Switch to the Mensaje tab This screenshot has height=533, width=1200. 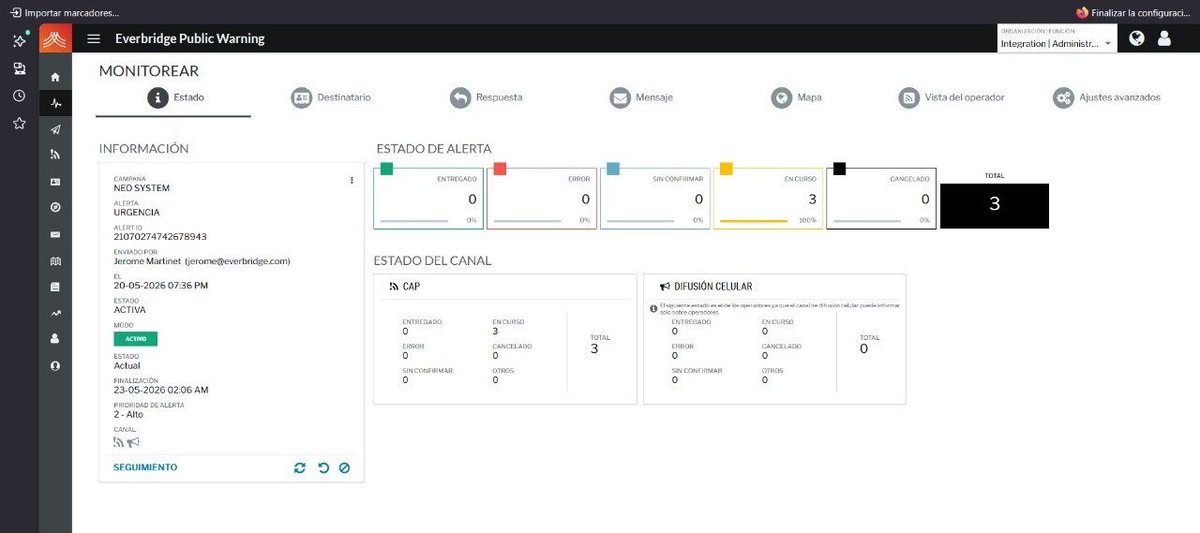(641, 97)
